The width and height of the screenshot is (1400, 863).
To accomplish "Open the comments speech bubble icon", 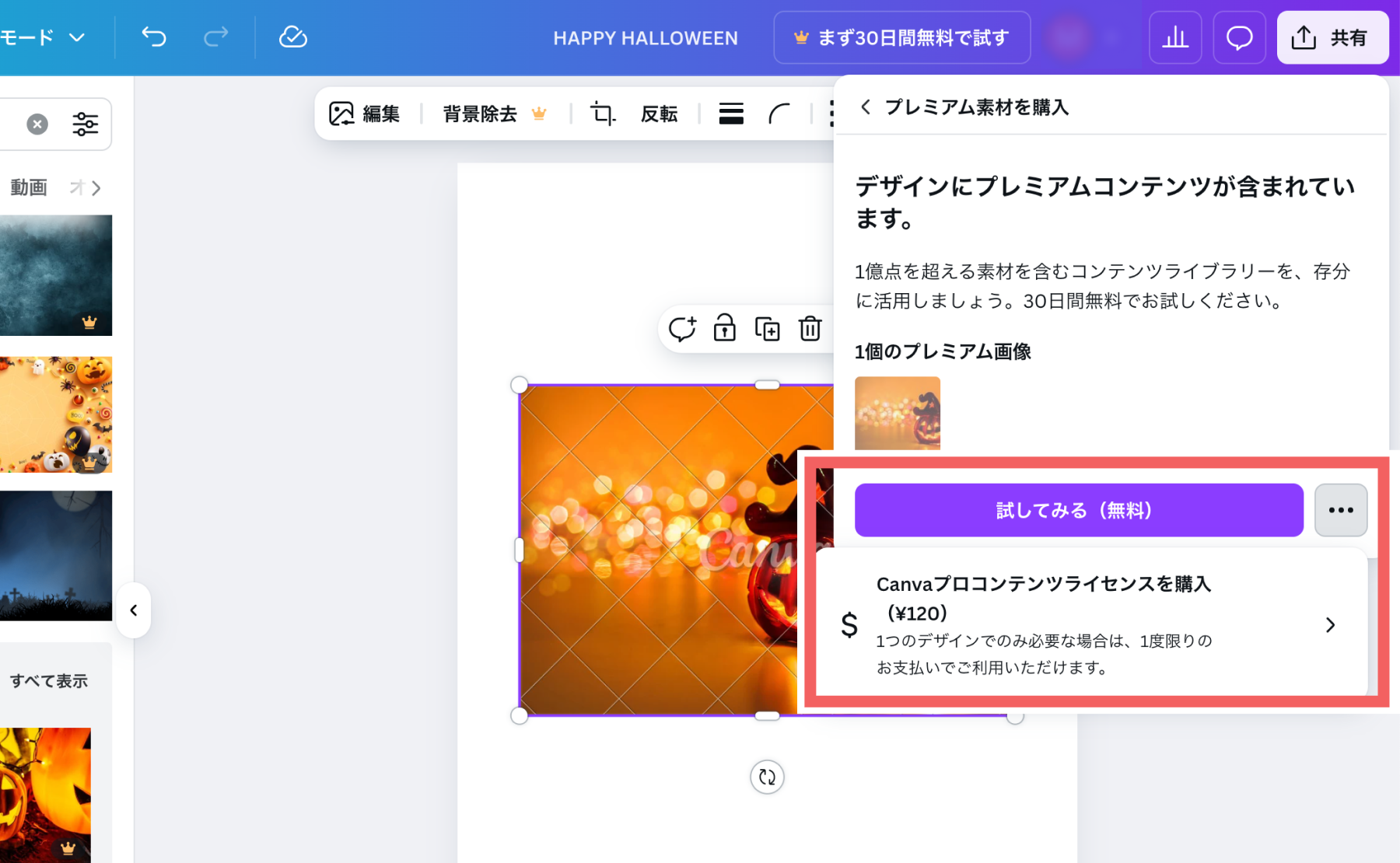I will pos(1239,37).
